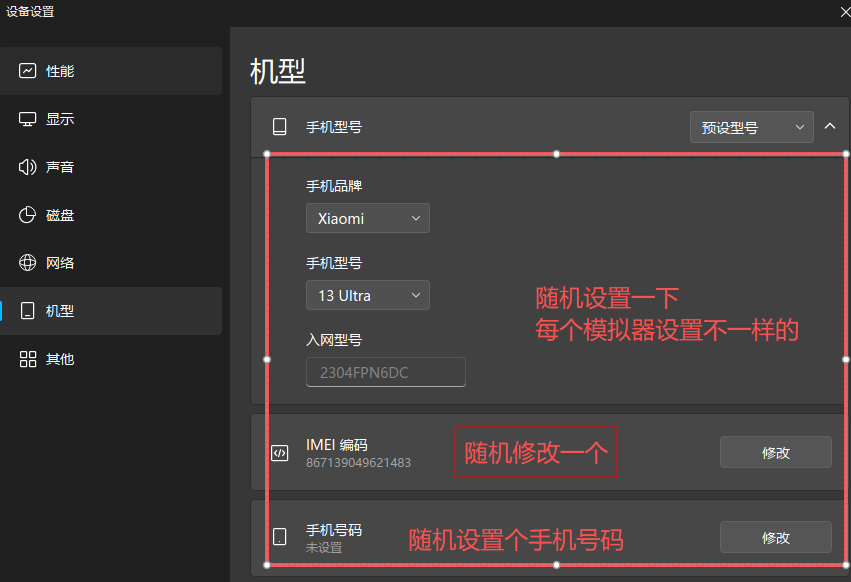This screenshot has height=582, width=851.
Task: Click the 网络 globe icon
Action: click(x=28, y=263)
